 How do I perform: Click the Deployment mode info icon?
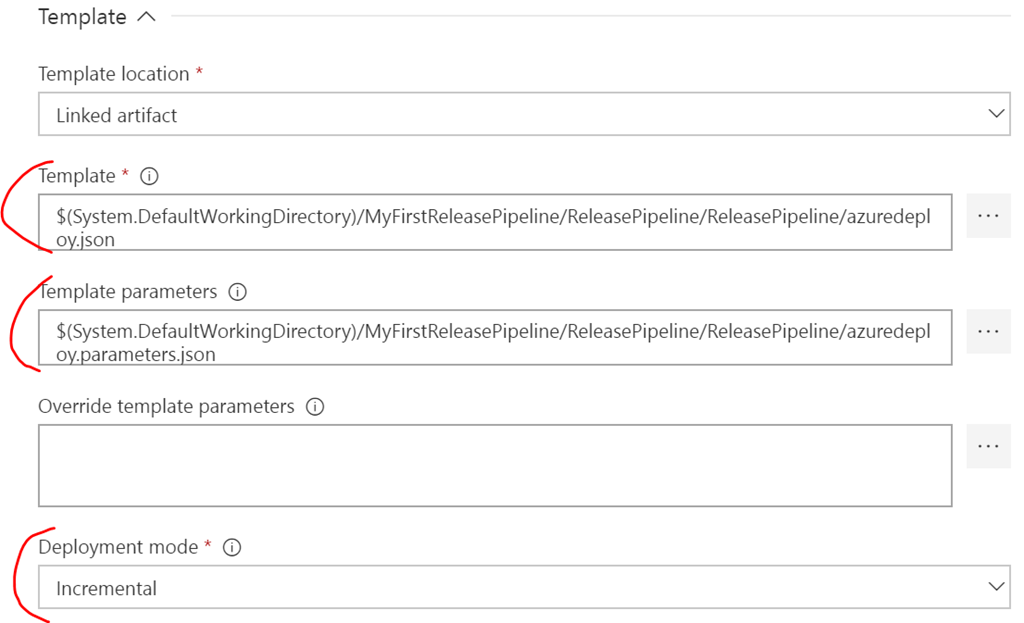[x=232, y=547]
